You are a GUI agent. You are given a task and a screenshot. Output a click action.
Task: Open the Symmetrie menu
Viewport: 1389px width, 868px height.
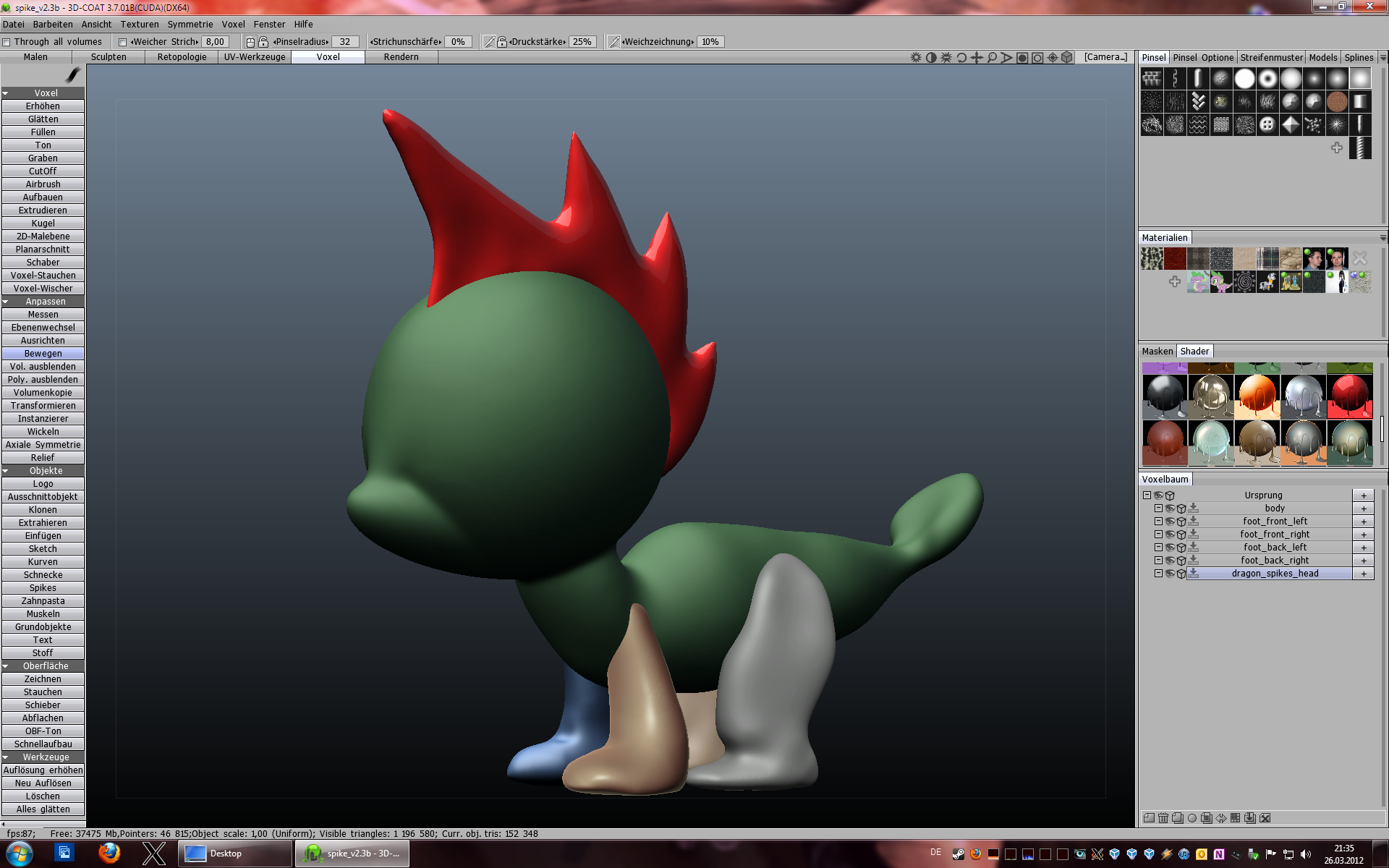[x=190, y=24]
